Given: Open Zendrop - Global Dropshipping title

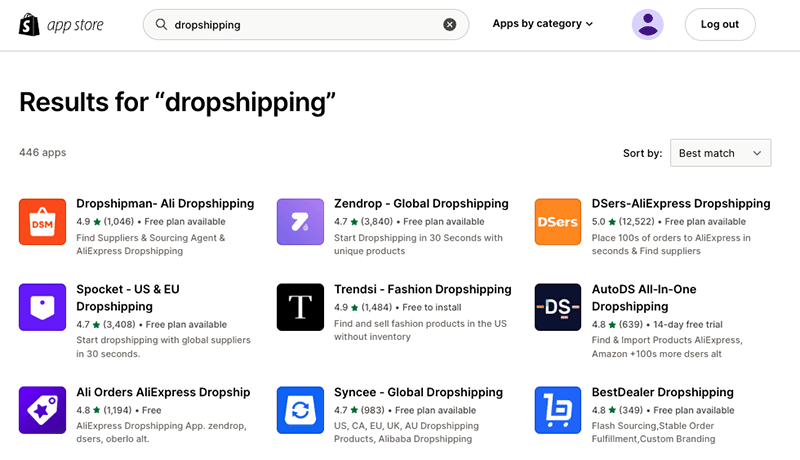Looking at the screenshot, I should point(421,203).
